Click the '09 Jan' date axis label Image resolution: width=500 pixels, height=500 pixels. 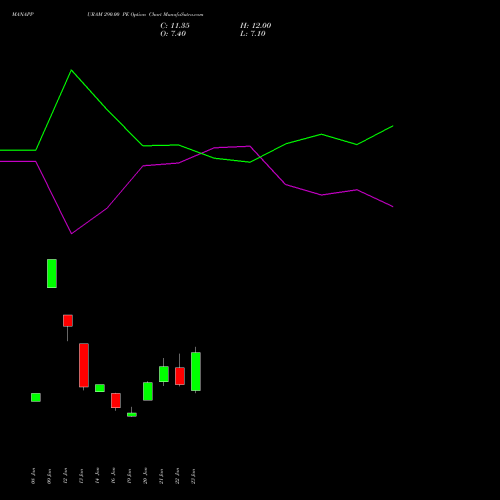tap(49, 476)
